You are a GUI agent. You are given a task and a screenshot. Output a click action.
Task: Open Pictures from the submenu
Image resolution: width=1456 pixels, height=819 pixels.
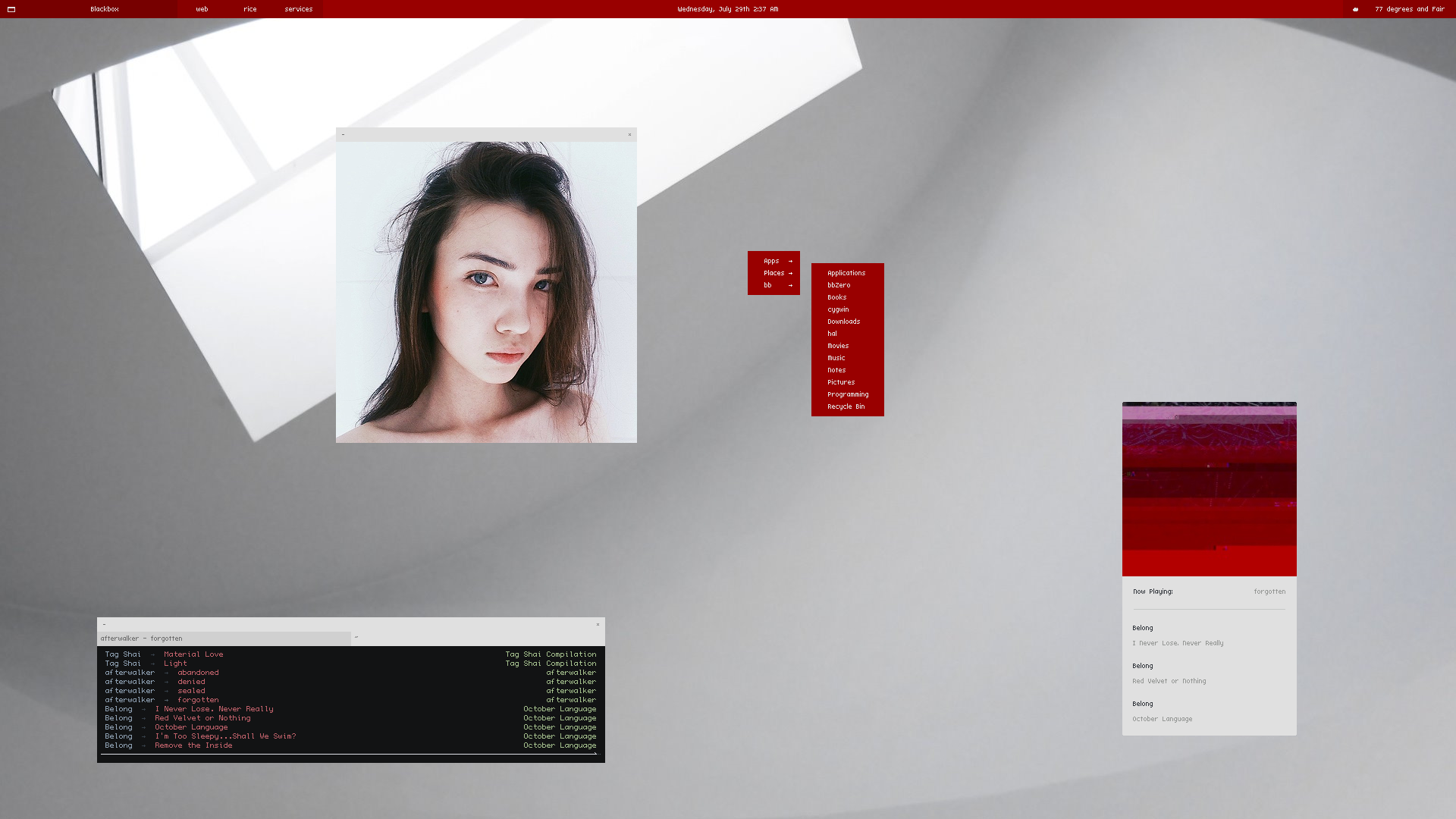847,382
